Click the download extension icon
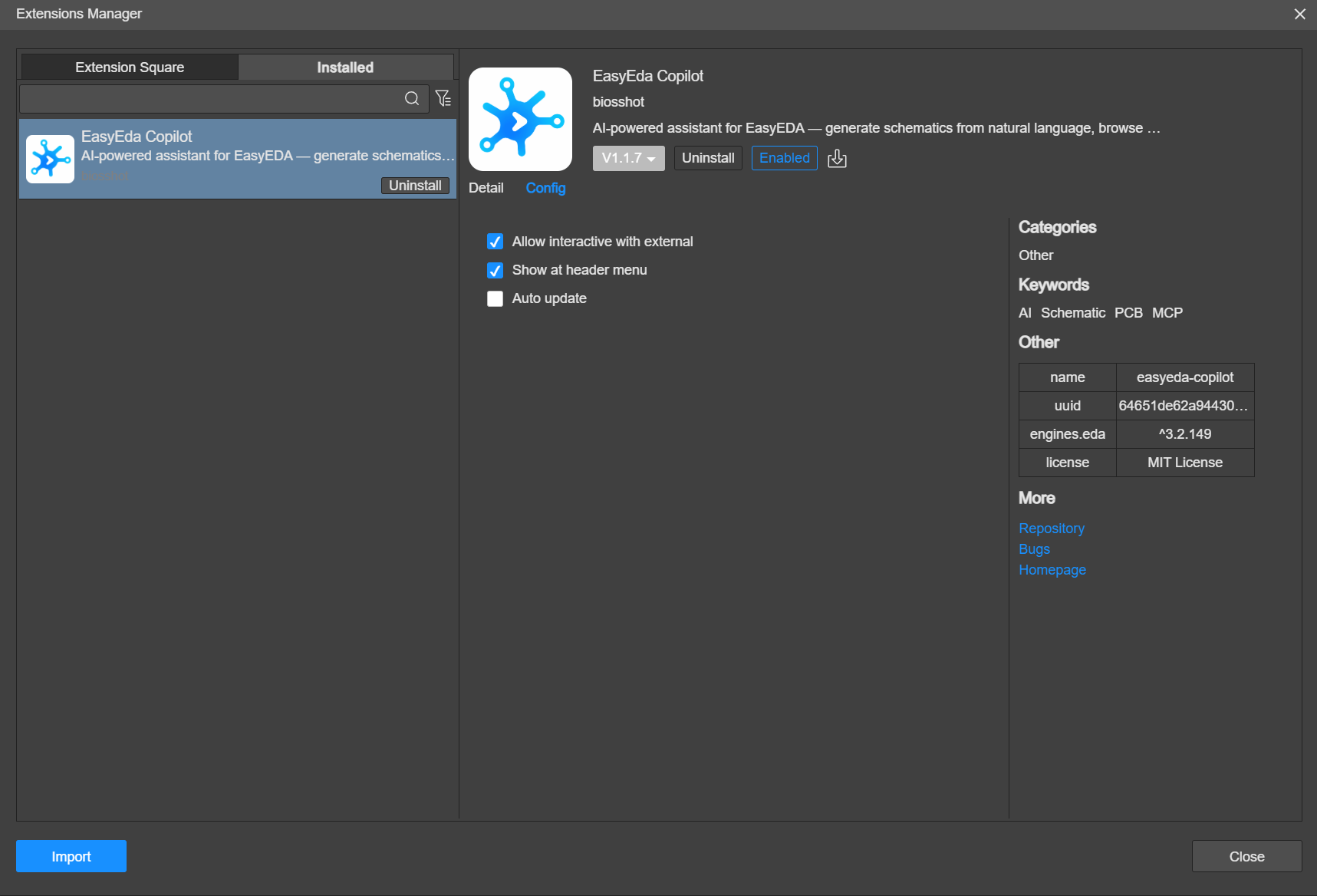Image resolution: width=1317 pixels, height=896 pixels. [x=837, y=158]
